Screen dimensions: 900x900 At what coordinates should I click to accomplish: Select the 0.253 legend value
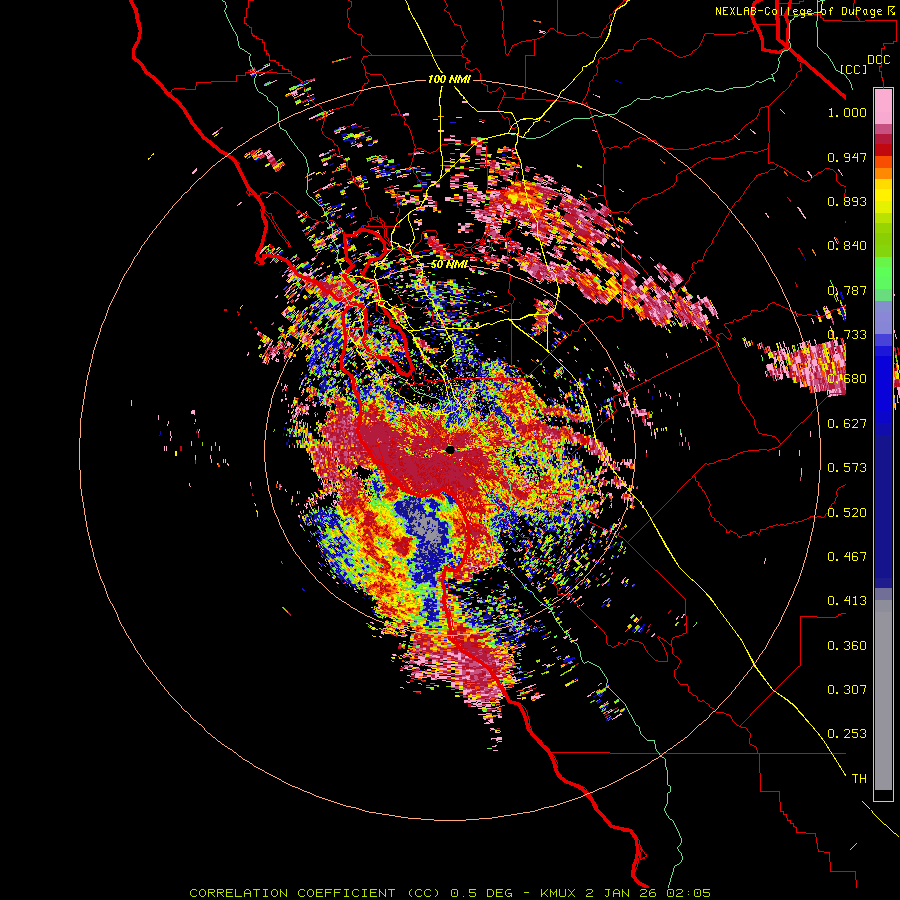847,734
